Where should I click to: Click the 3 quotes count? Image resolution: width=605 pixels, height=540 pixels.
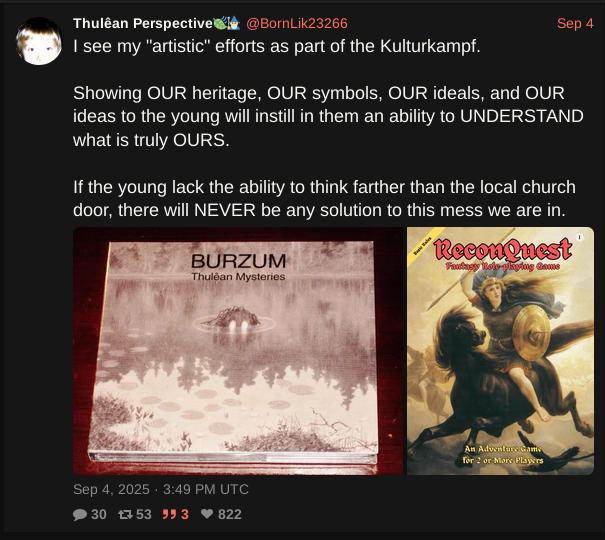pos(185,515)
